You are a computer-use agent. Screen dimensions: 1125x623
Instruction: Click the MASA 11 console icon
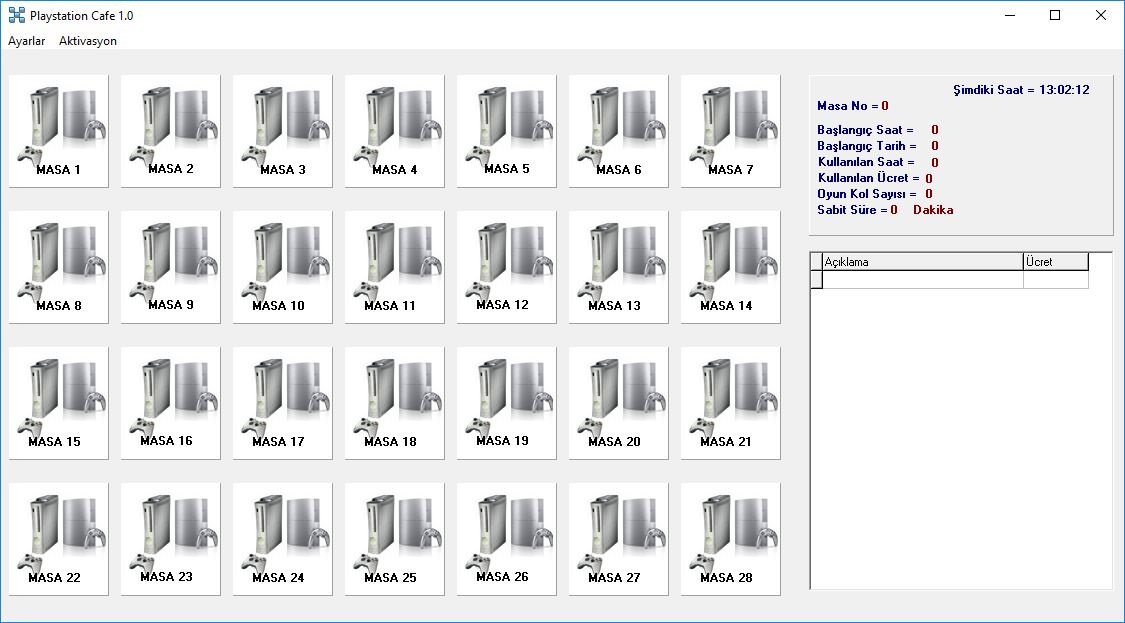coord(395,267)
